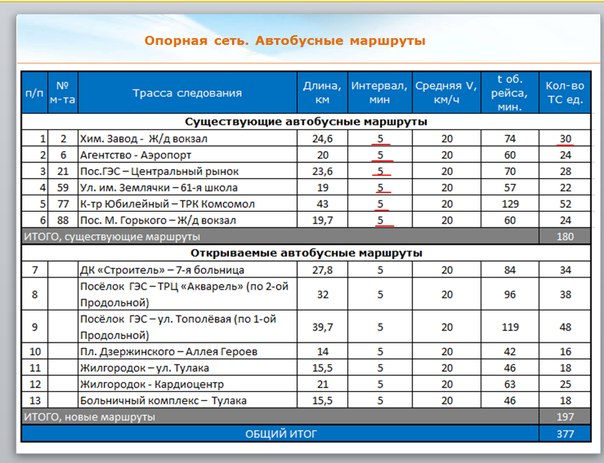This screenshot has width=604, height=463.
Task: Click the length value 43
Action: pyautogui.click(x=322, y=204)
